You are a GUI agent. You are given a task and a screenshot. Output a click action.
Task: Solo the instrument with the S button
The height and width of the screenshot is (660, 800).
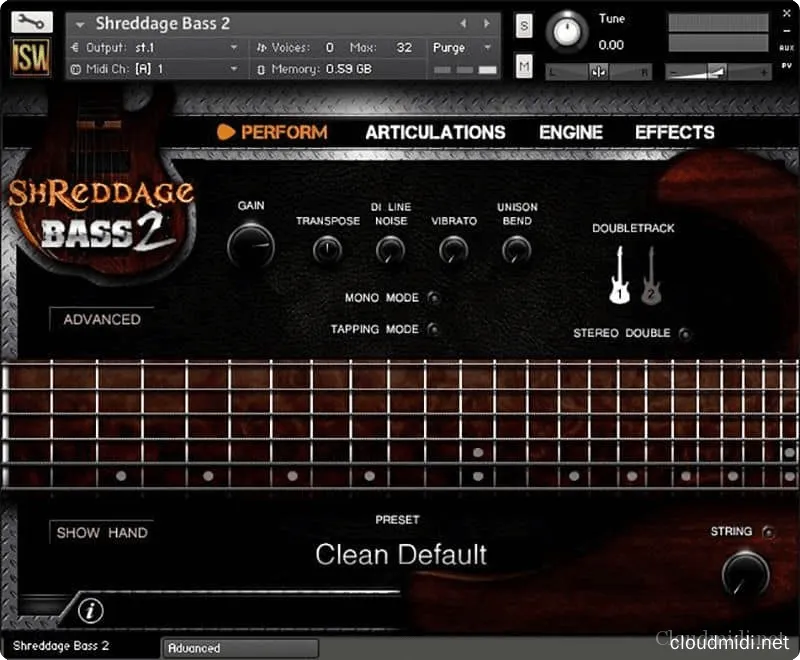point(522,25)
